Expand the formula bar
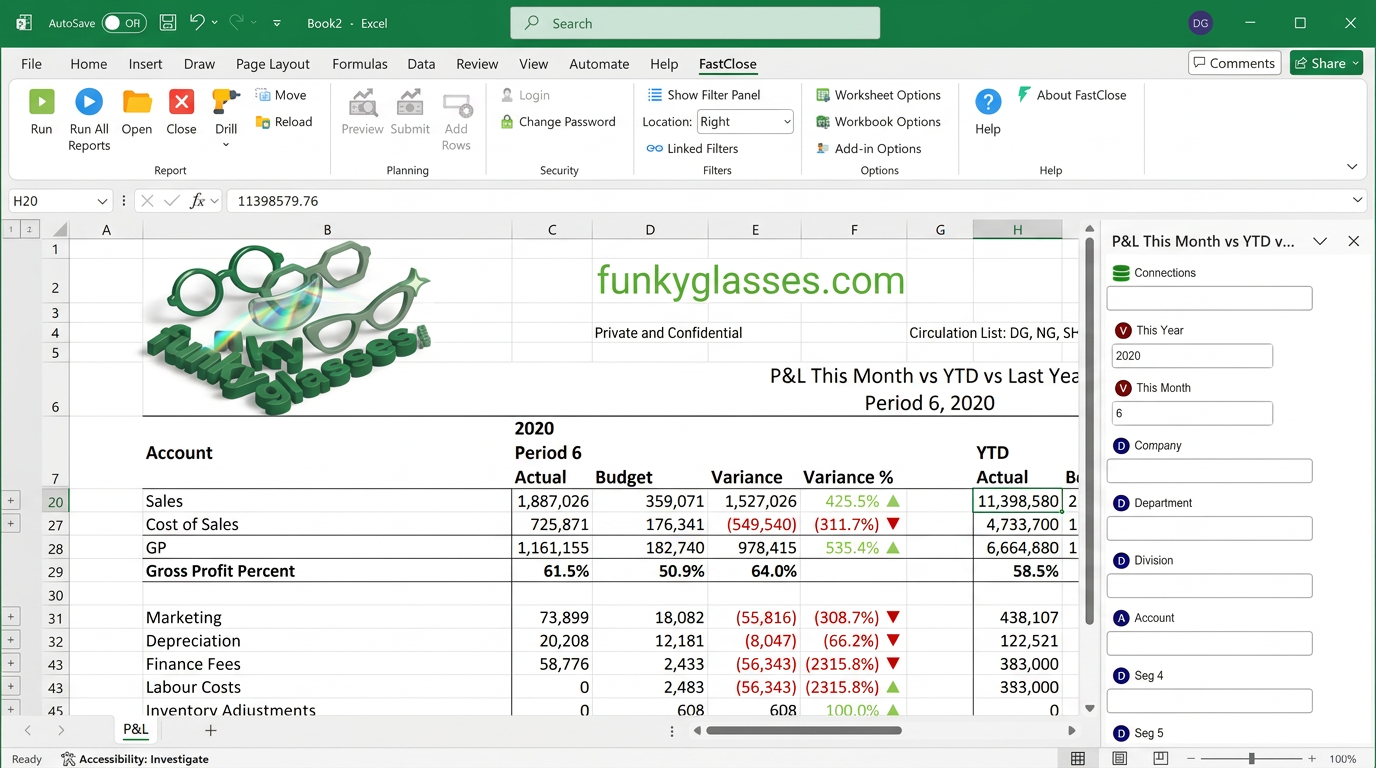This screenshot has width=1376, height=768. pos(1358,201)
